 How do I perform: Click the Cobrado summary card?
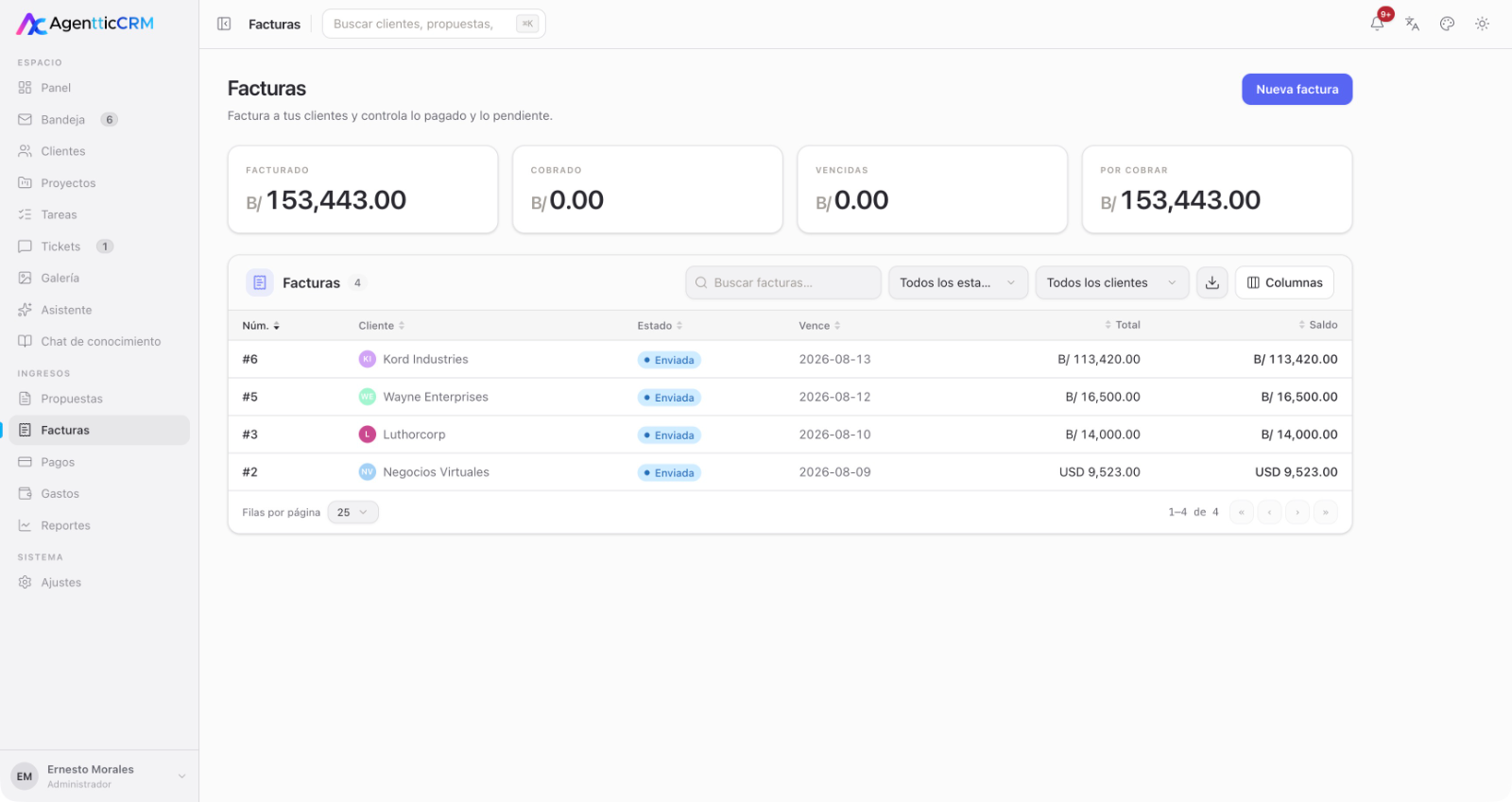[x=647, y=189]
